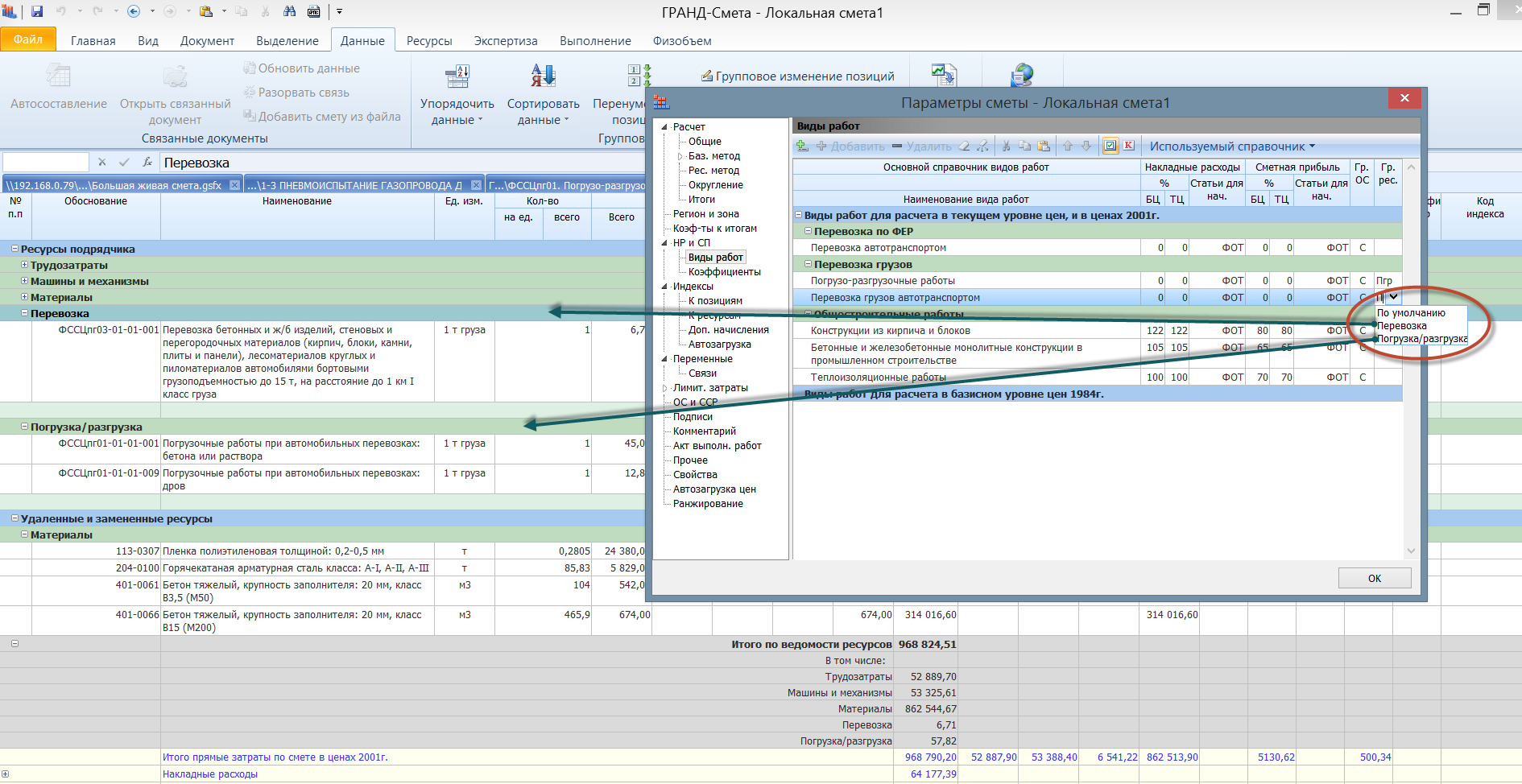Image resolution: width=1522 pixels, height=784 pixels.
Task: Go back with the blue Back arrow
Action: [134, 11]
